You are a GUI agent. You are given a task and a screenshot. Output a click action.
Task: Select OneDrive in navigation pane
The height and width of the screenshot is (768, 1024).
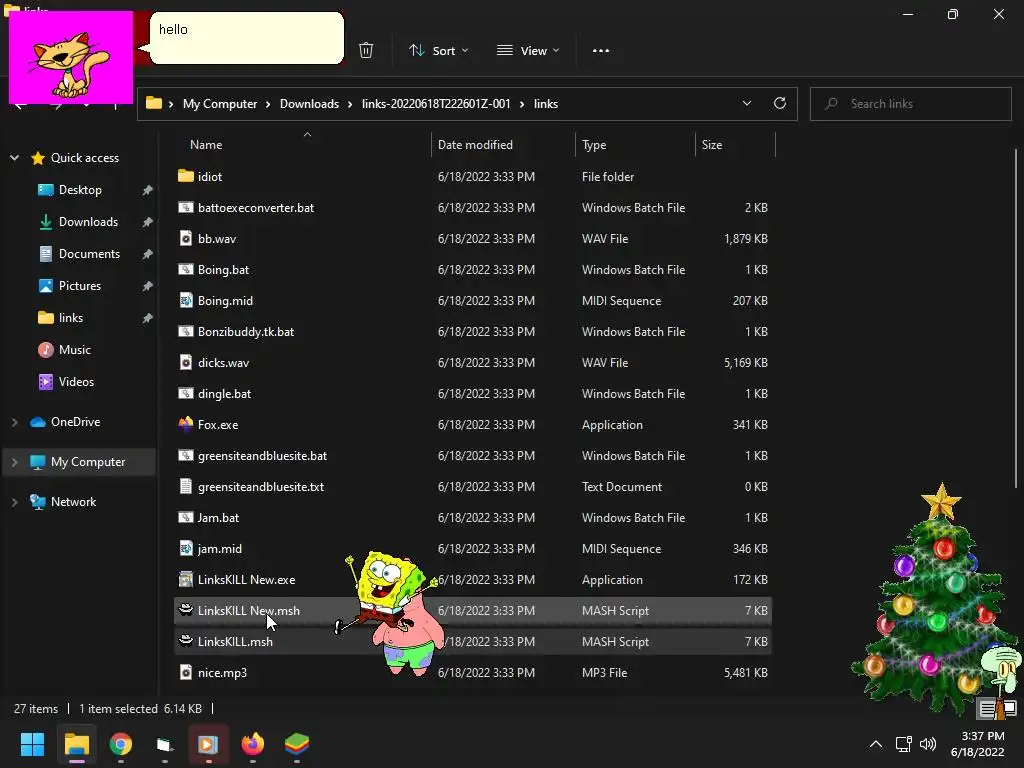pyautogui.click(x=75, y=422)
